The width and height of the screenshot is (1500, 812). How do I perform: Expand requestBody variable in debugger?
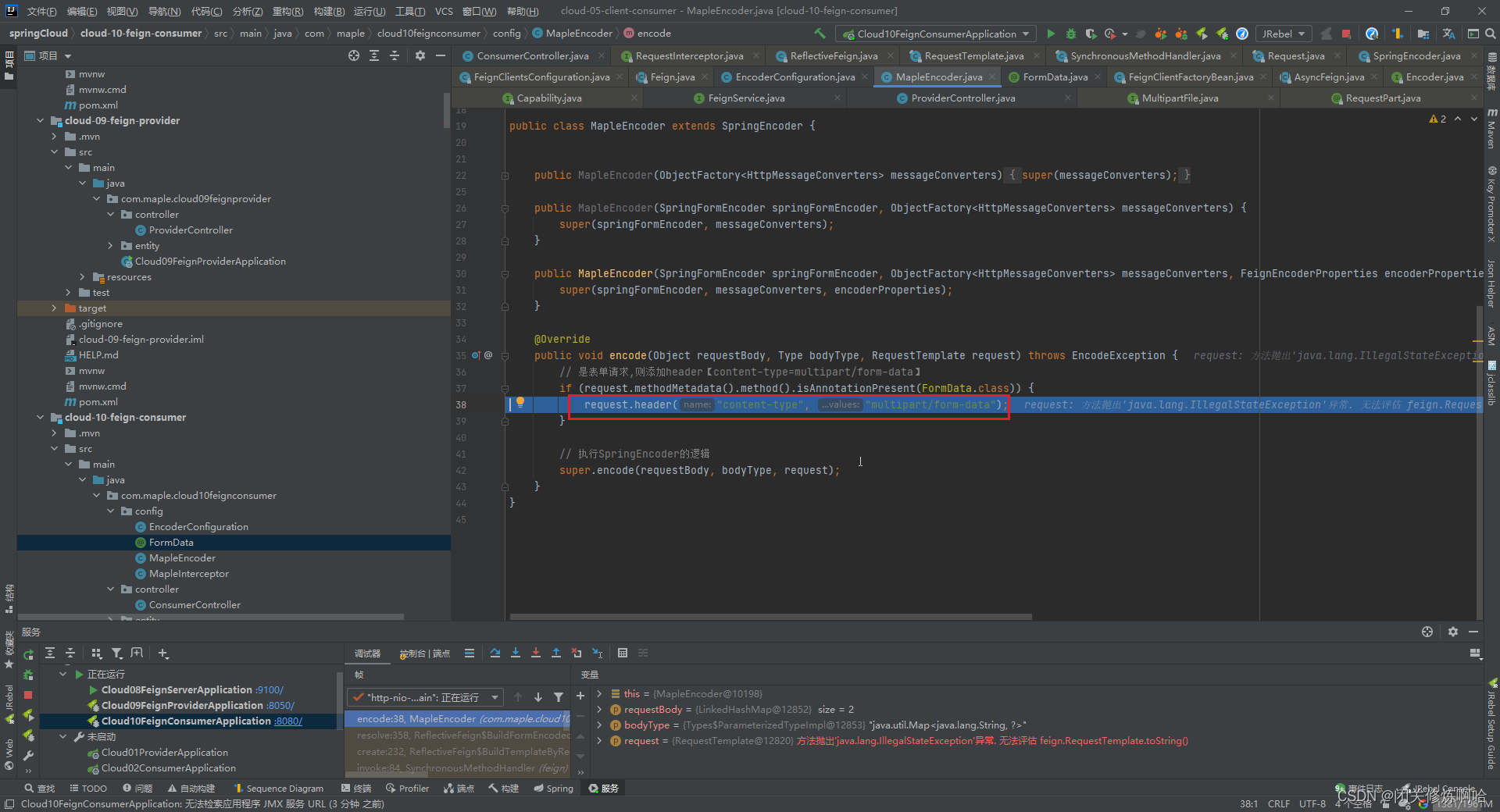(x=599, y=709)
